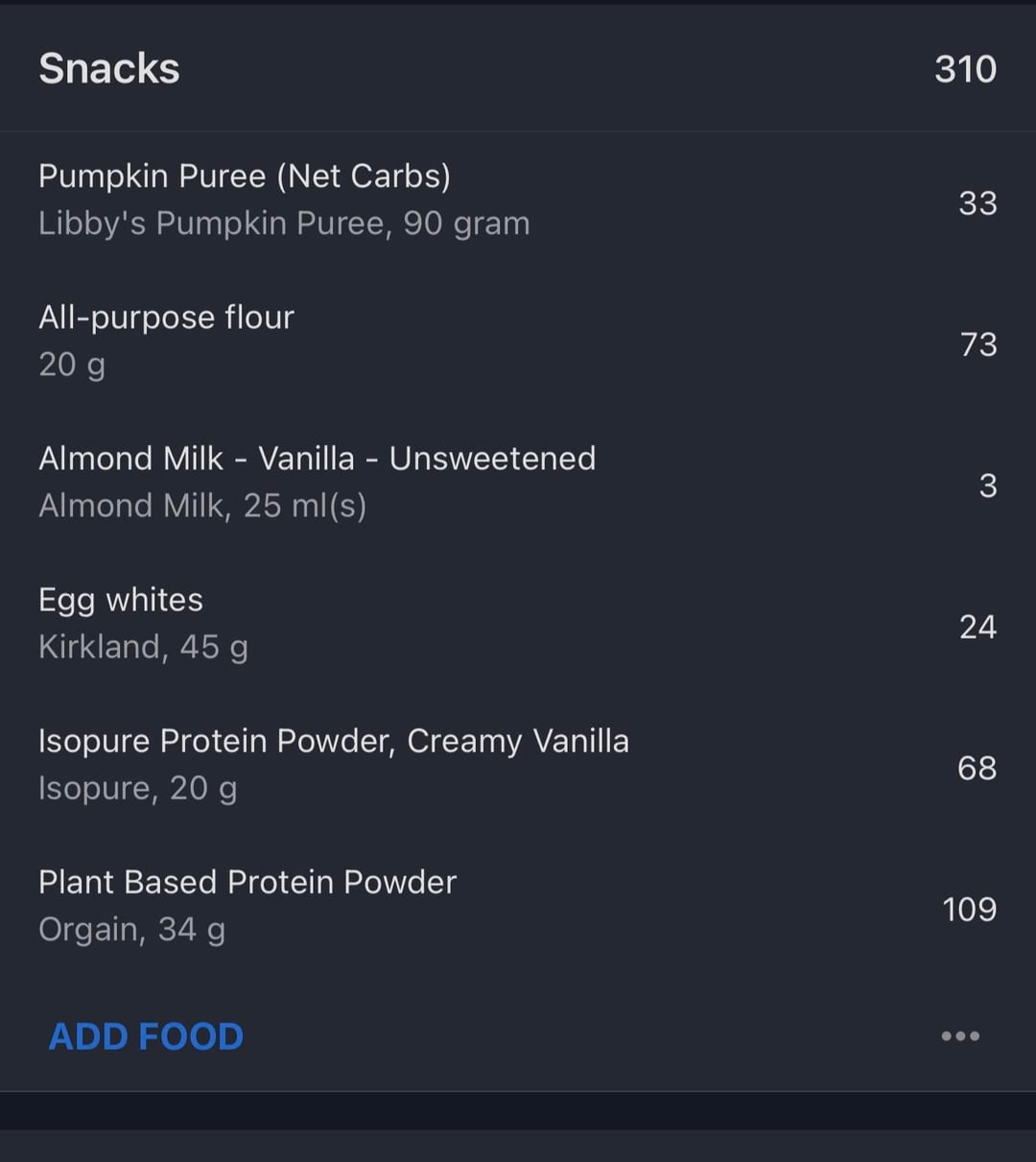The height and width of the screenshot is (1162, 1036).
Task: Open the Snacks more options menu
Action: [x=959, y=1036]
